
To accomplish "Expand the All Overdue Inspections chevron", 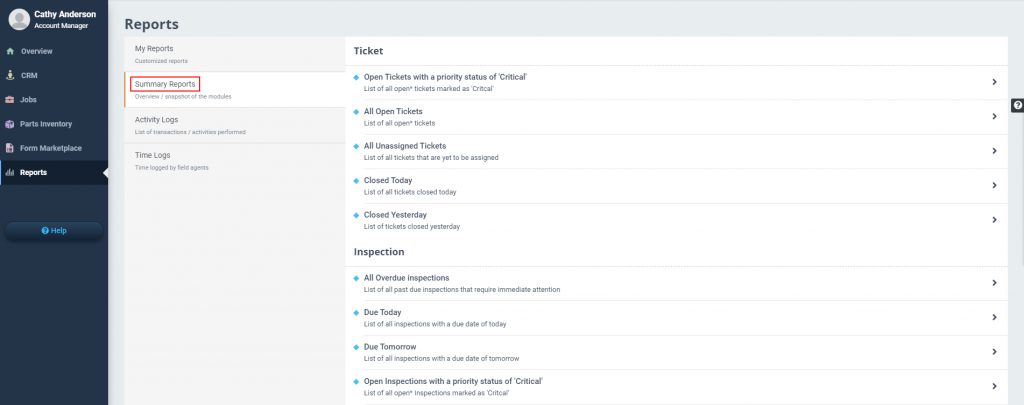I will point(994,283).
